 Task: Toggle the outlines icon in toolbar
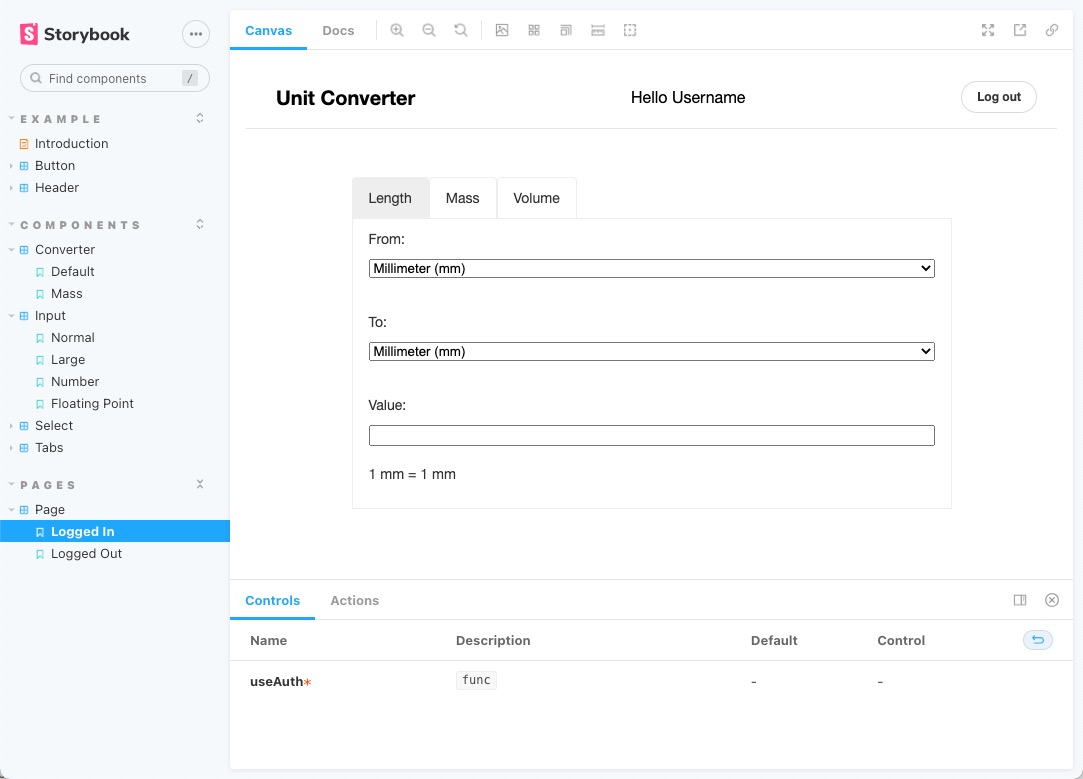(x=630, y=30)
